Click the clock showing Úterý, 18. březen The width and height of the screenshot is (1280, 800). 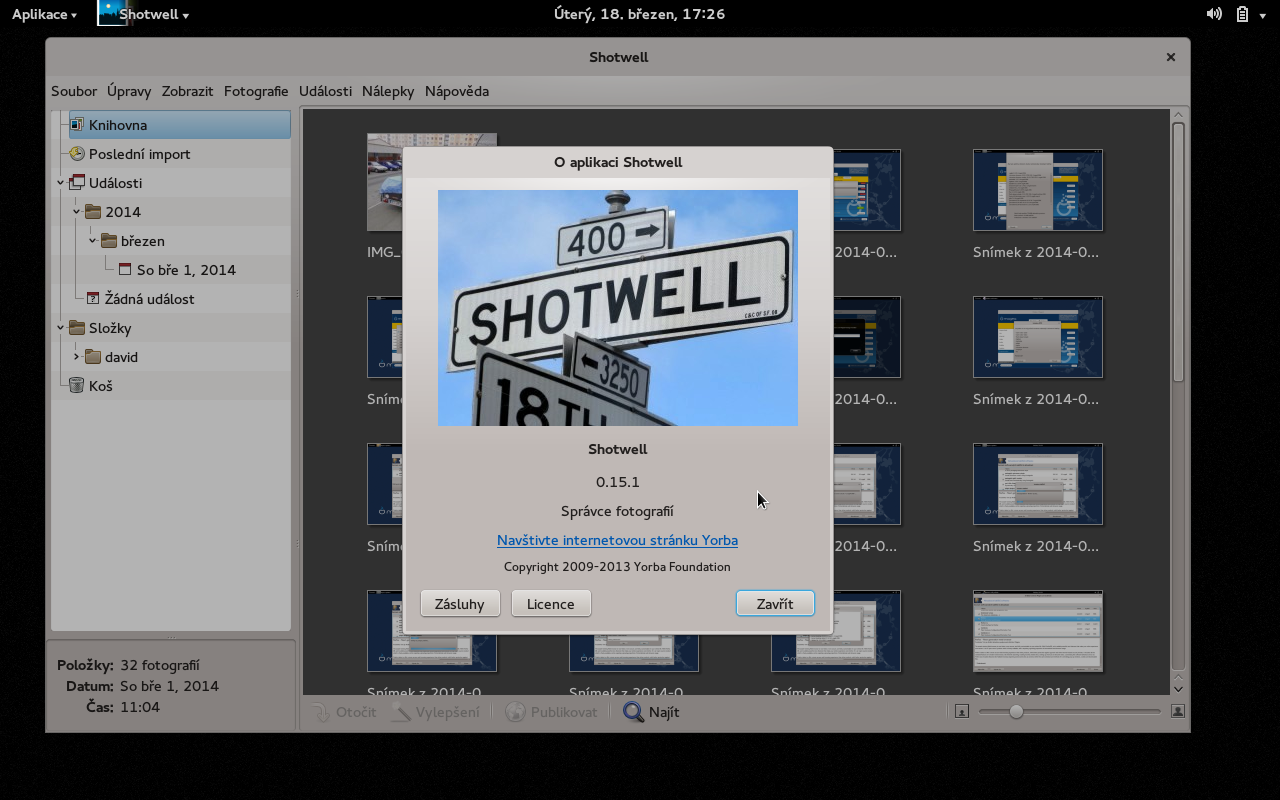[639, 14]
